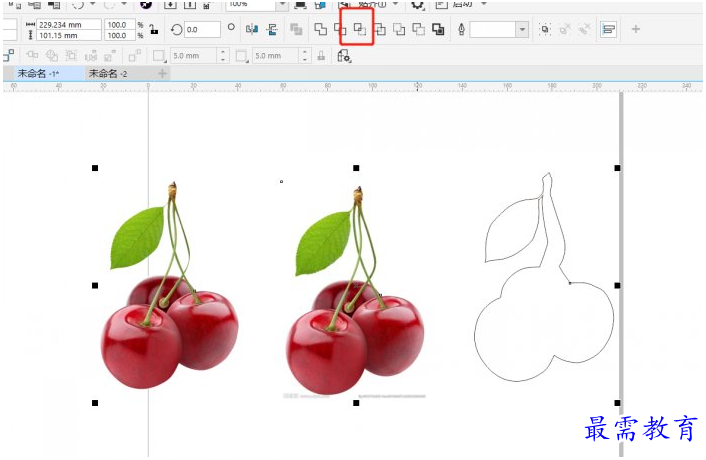Viewport: 706px width, 460px height.
Task: Click the second 5.0 mm margin field
Action: [x=276, y=56]
